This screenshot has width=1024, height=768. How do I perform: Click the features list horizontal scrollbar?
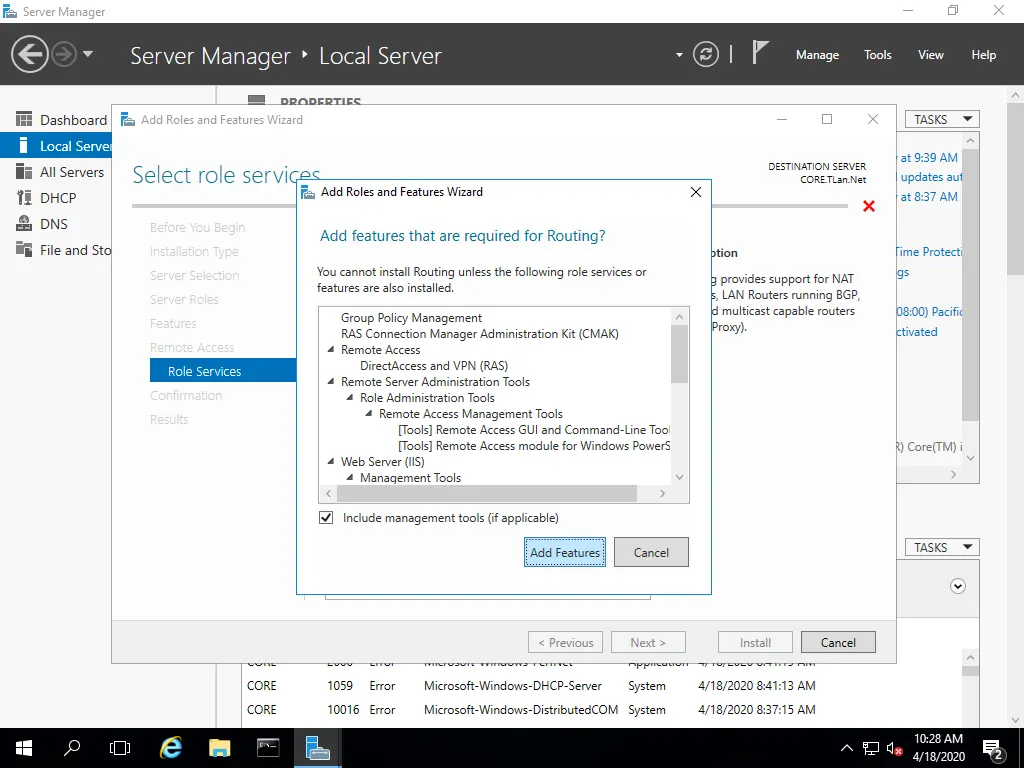(x=487, y=494)
